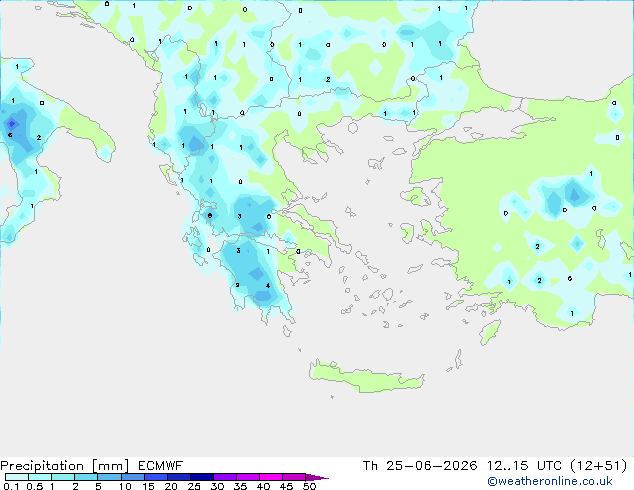Click the '4' precipitation value on the Peloponnese

click(x=268, y=285)
